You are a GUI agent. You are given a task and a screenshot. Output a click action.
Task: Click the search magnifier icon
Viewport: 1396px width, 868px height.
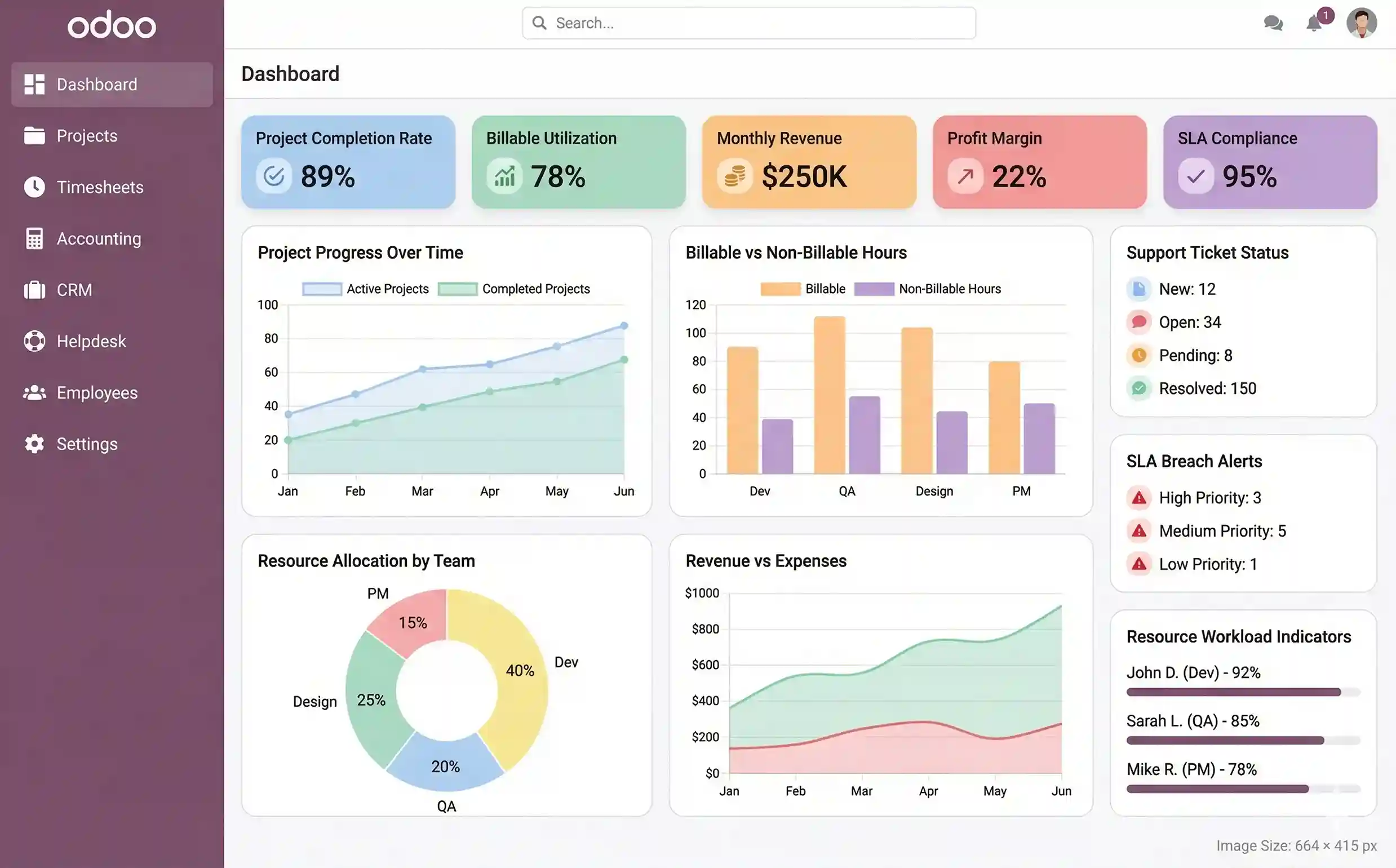tap(539, 23)
